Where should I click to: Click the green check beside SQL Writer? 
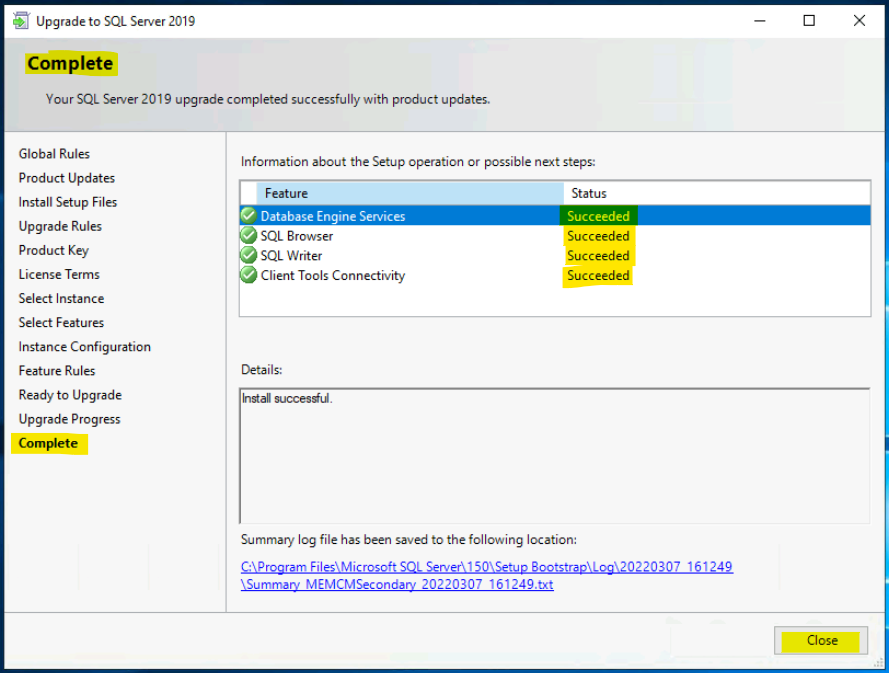tap(248, 255)
